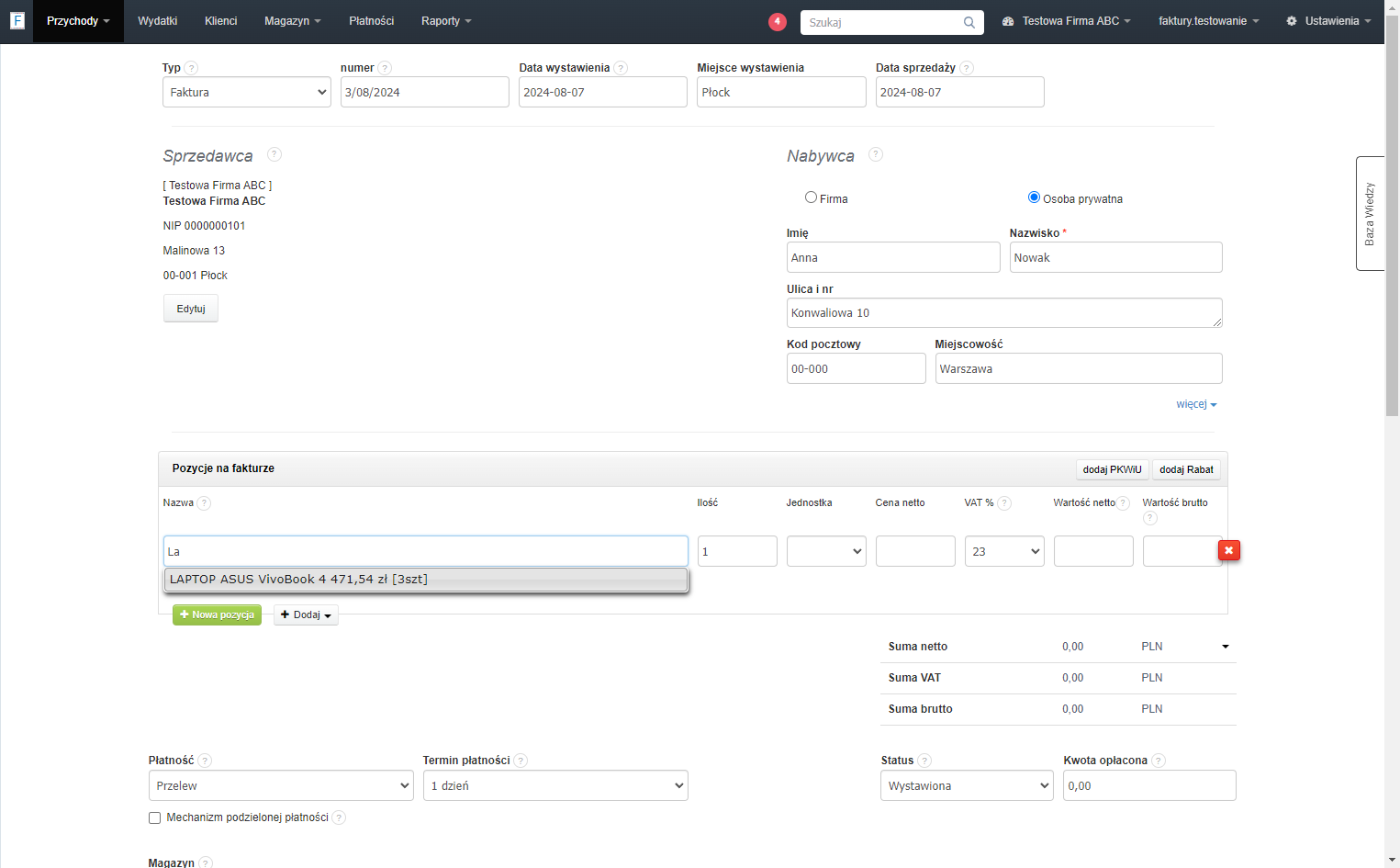
Task: Click the Kwota opłacona amount field
Action: (1149, 785)
